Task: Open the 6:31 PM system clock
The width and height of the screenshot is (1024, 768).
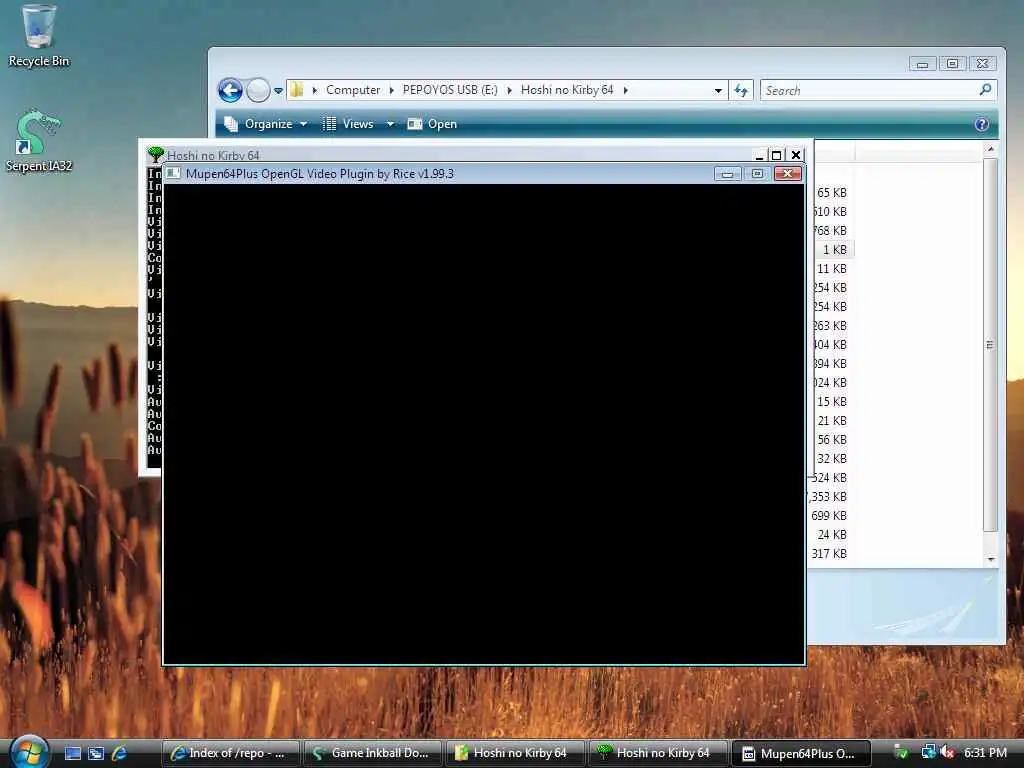Action: coord(985,752)
